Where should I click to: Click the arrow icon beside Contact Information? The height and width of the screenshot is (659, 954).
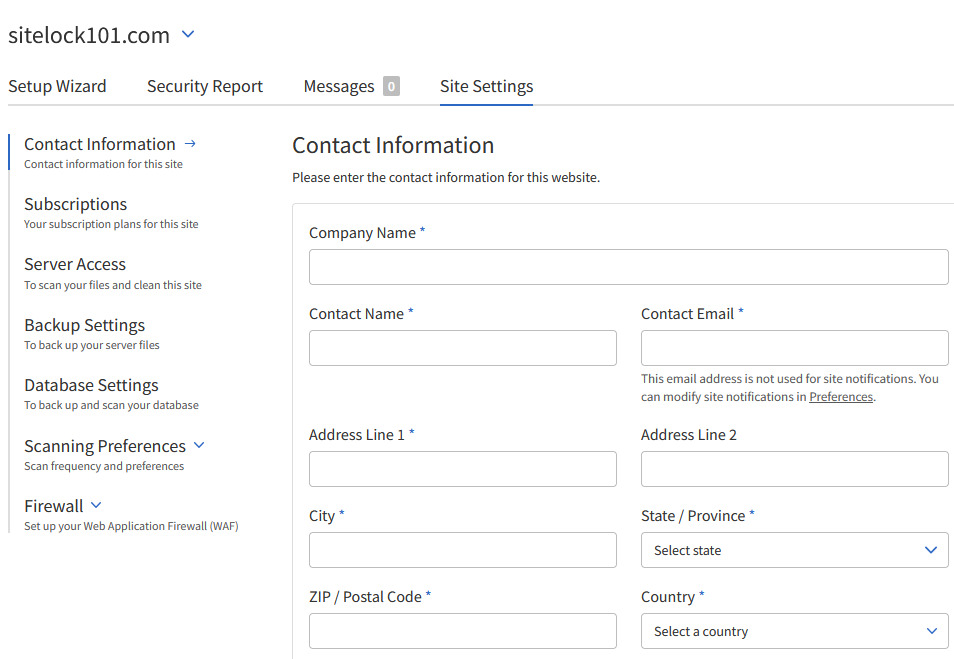pos(191,144)
